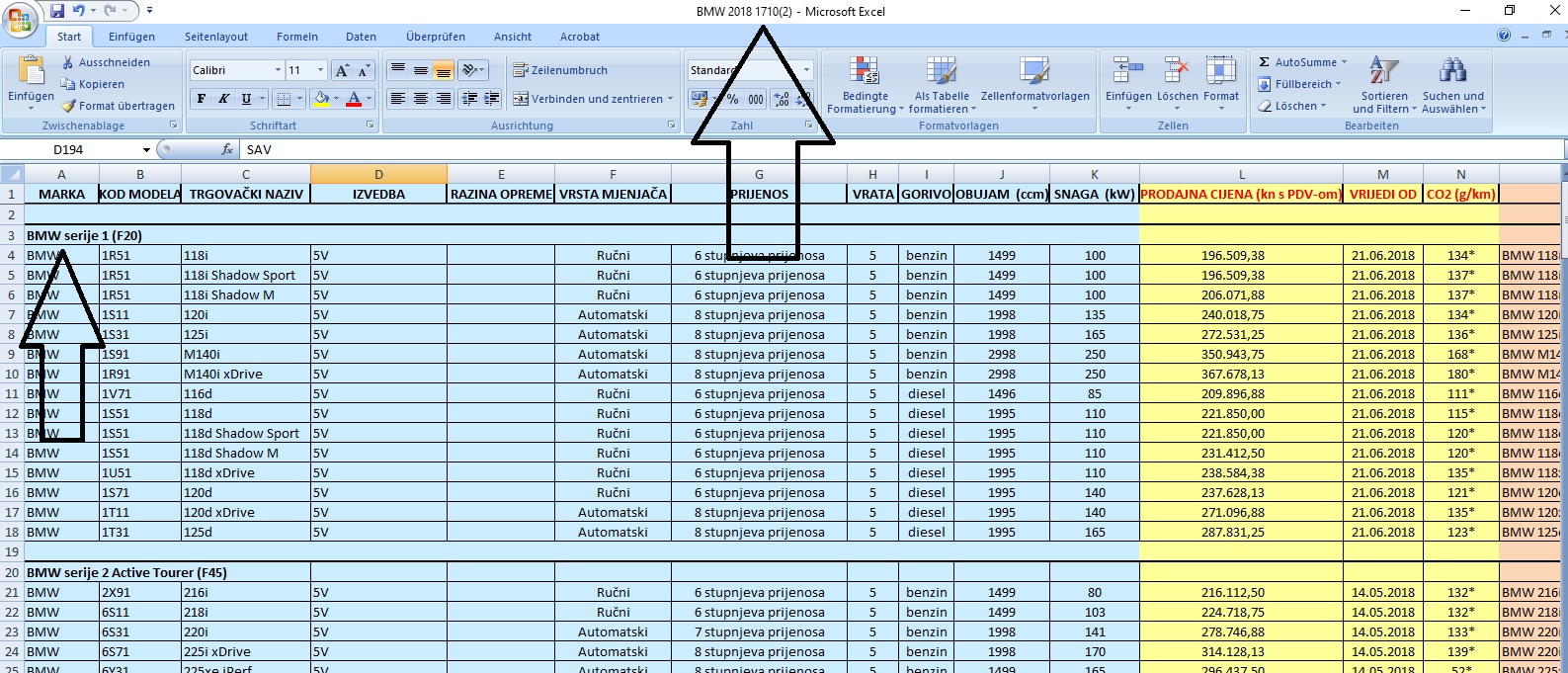Activate Format übertragen paintbrush
The height and width of the screenshot is (673, 1568).
(x=118, y=106)
